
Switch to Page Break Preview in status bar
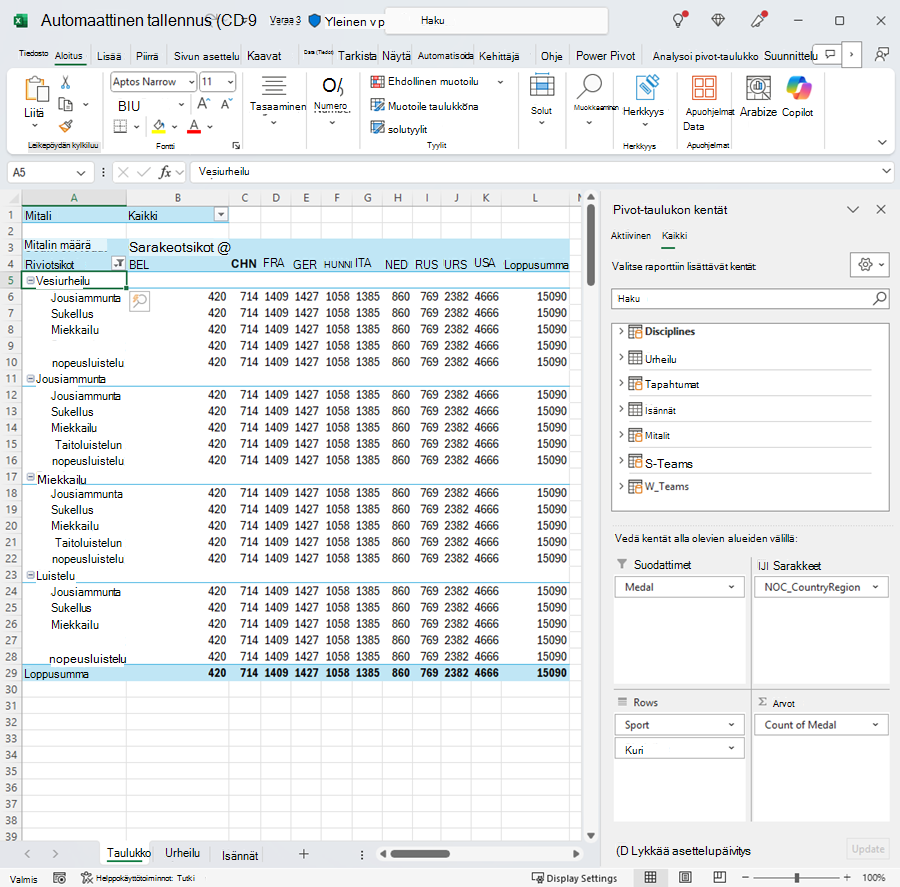pos(720,877)
